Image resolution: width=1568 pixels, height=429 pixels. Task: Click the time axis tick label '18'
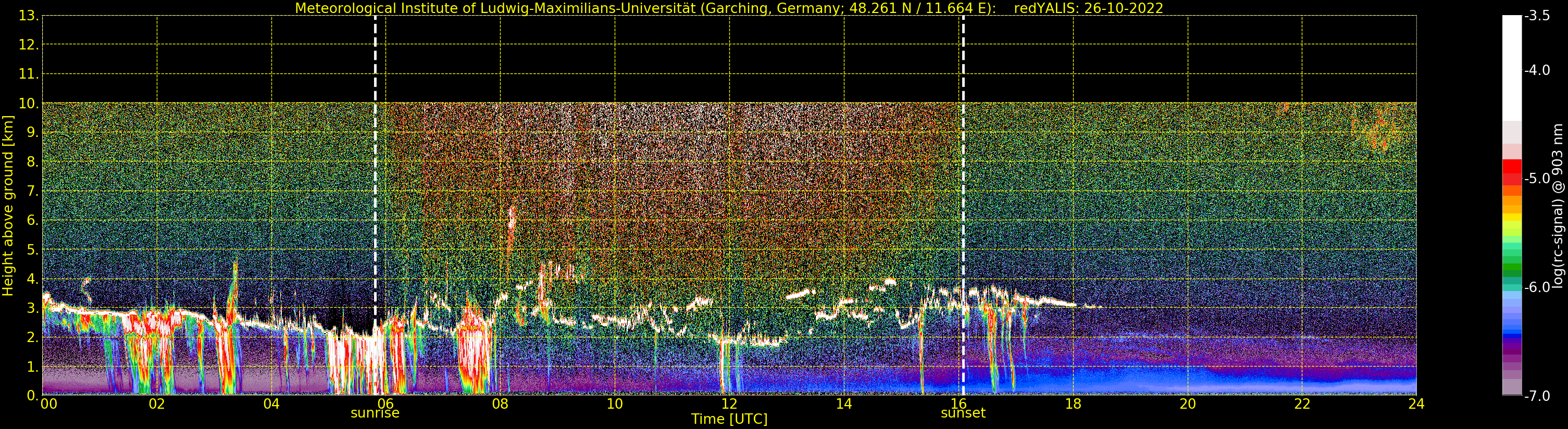[x=1073, y=403]
